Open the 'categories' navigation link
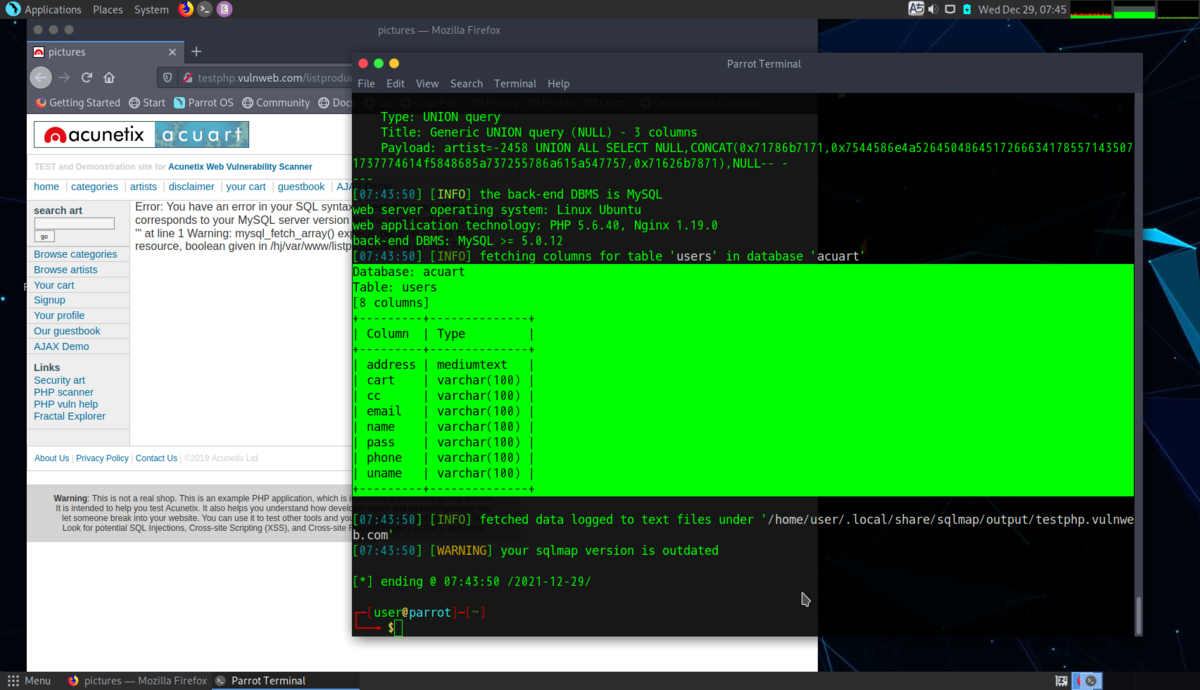1200x690 pixels. pos(94,187)
